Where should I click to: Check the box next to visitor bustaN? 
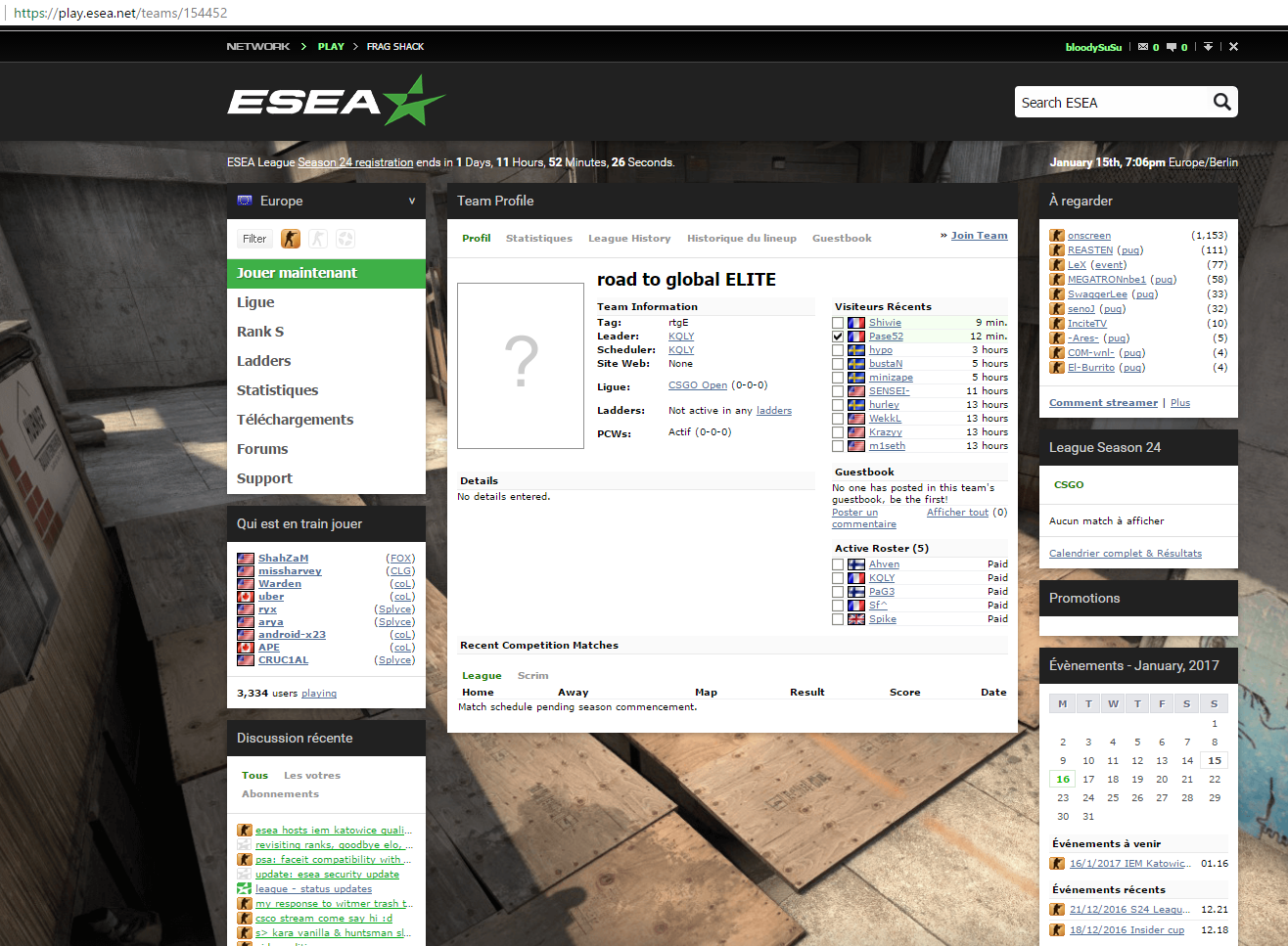(838, 364)
